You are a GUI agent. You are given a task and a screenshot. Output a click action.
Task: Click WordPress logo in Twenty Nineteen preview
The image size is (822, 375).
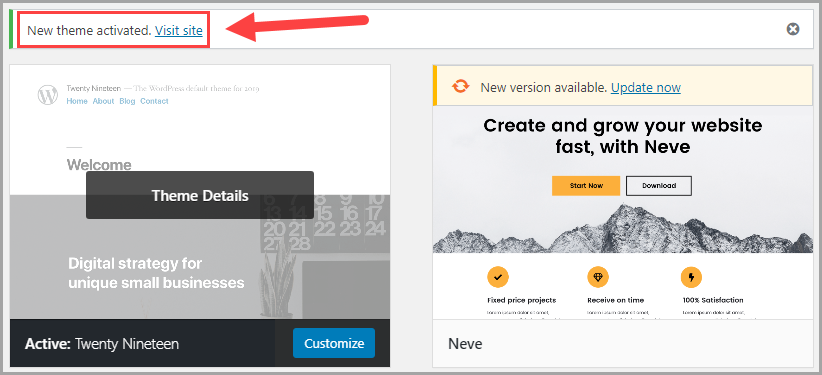[48, 94]
